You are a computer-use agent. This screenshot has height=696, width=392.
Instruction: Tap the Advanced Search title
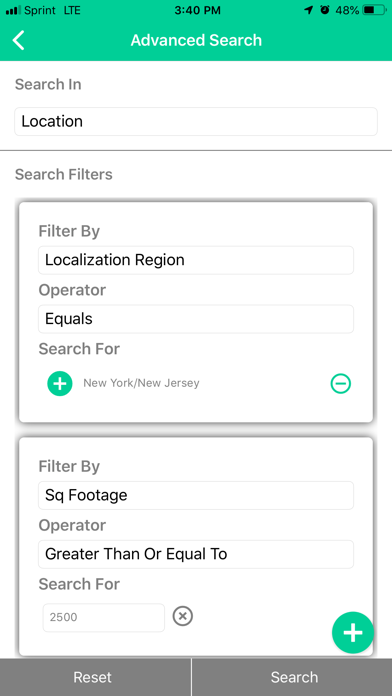coord(196,40)
